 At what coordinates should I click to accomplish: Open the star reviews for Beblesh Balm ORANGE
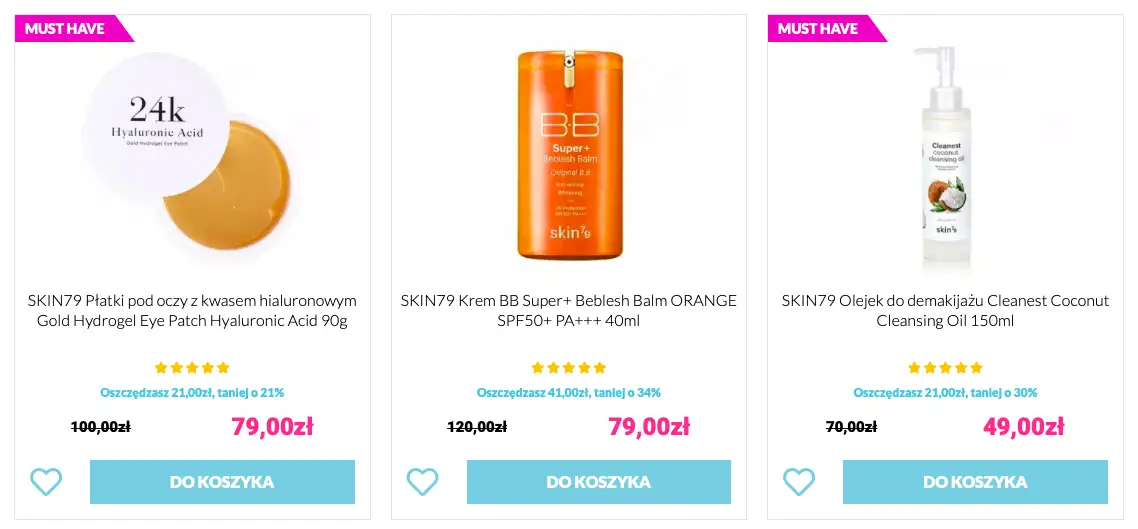point(568,368)
